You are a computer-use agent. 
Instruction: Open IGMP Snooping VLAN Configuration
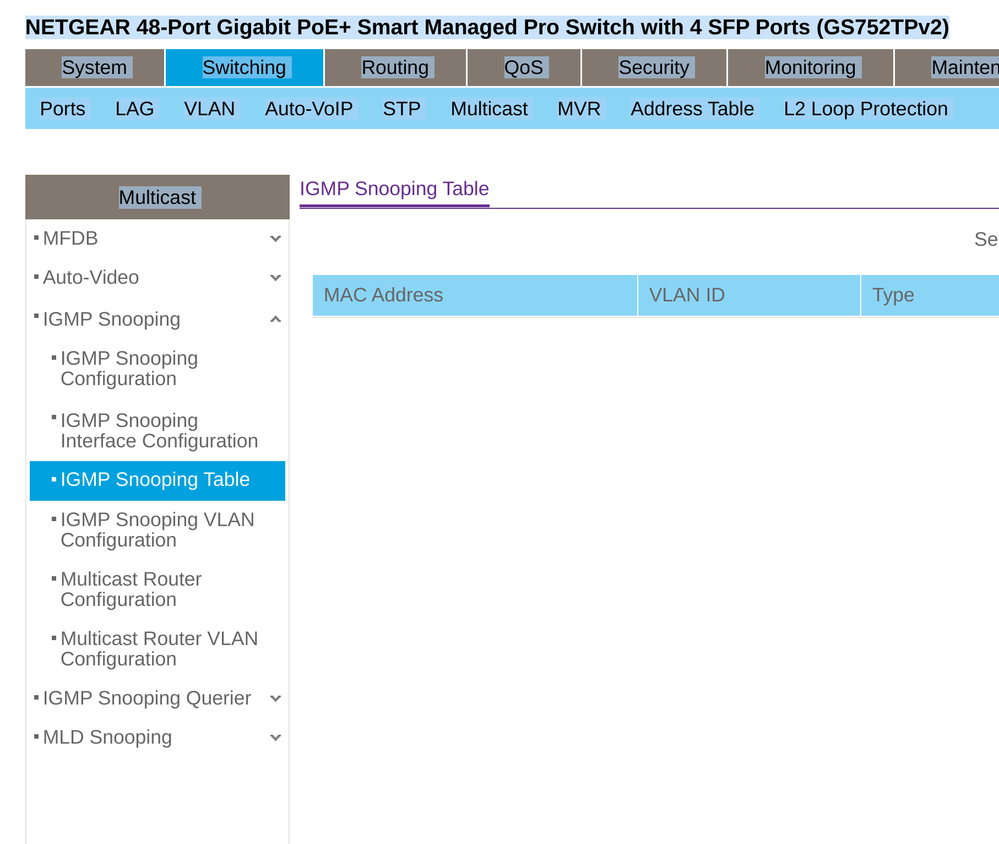click(157, 530)
